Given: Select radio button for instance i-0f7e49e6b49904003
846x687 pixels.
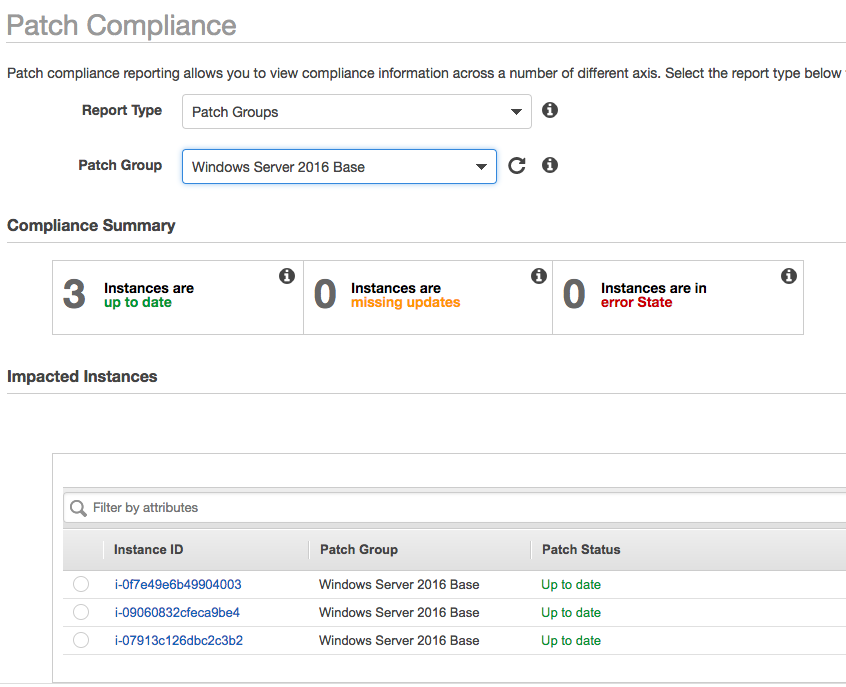Looking at the screenshot, I should click(x=81, y=584).
